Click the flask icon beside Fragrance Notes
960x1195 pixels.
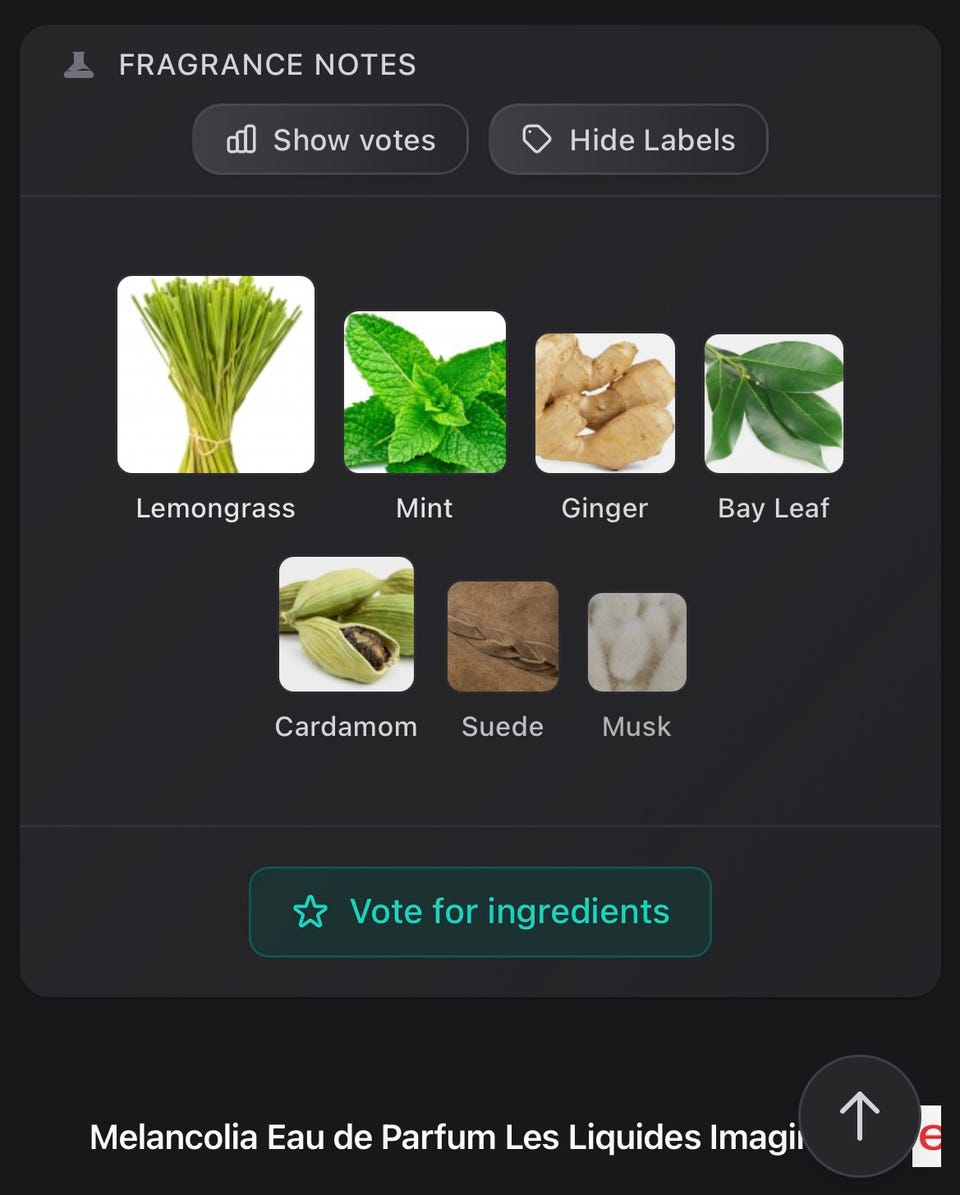(78, 65)
